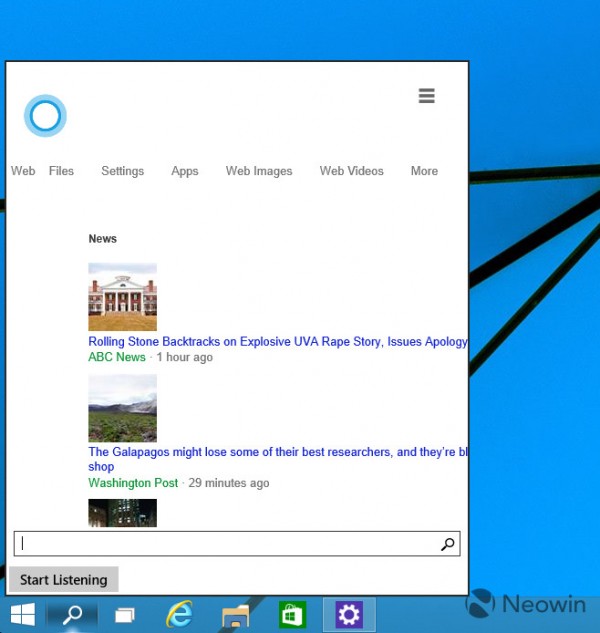Expand the More filter options
600x633 pixels.
click(424, 171)
